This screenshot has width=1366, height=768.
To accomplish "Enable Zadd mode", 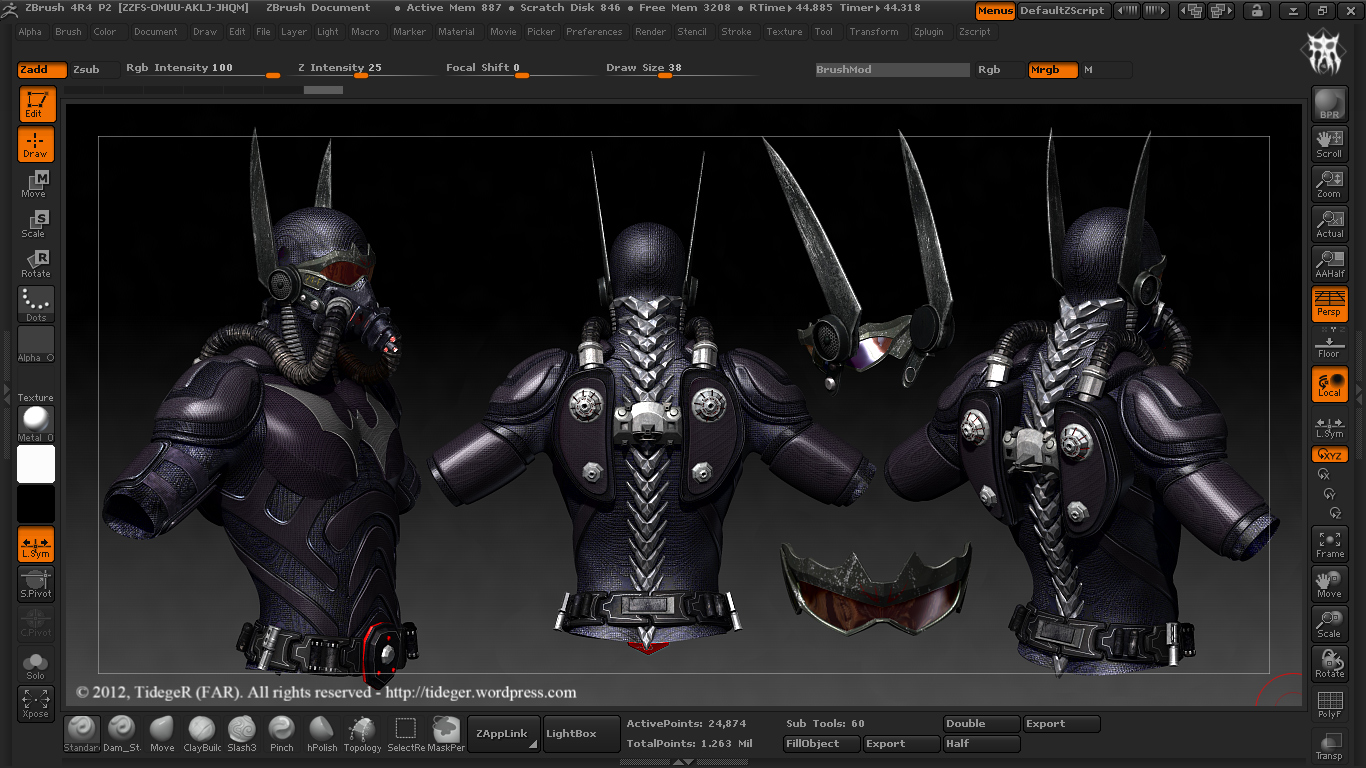I will pyautogui.click(x=42, y=70).
